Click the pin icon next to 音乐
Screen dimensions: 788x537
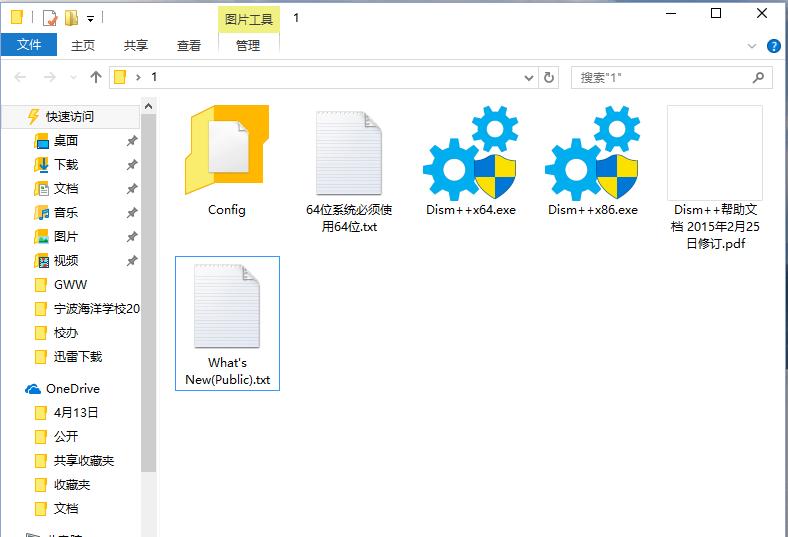click(x=132, y=213)
